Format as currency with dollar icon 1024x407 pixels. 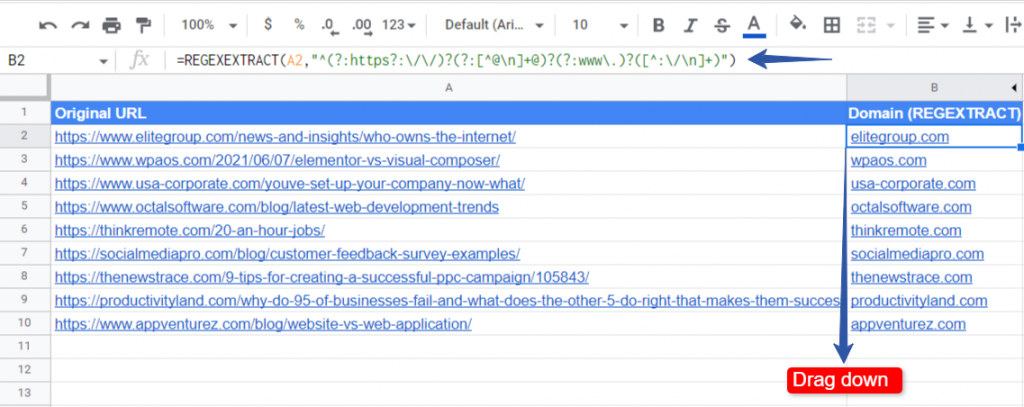pos(268,25)
